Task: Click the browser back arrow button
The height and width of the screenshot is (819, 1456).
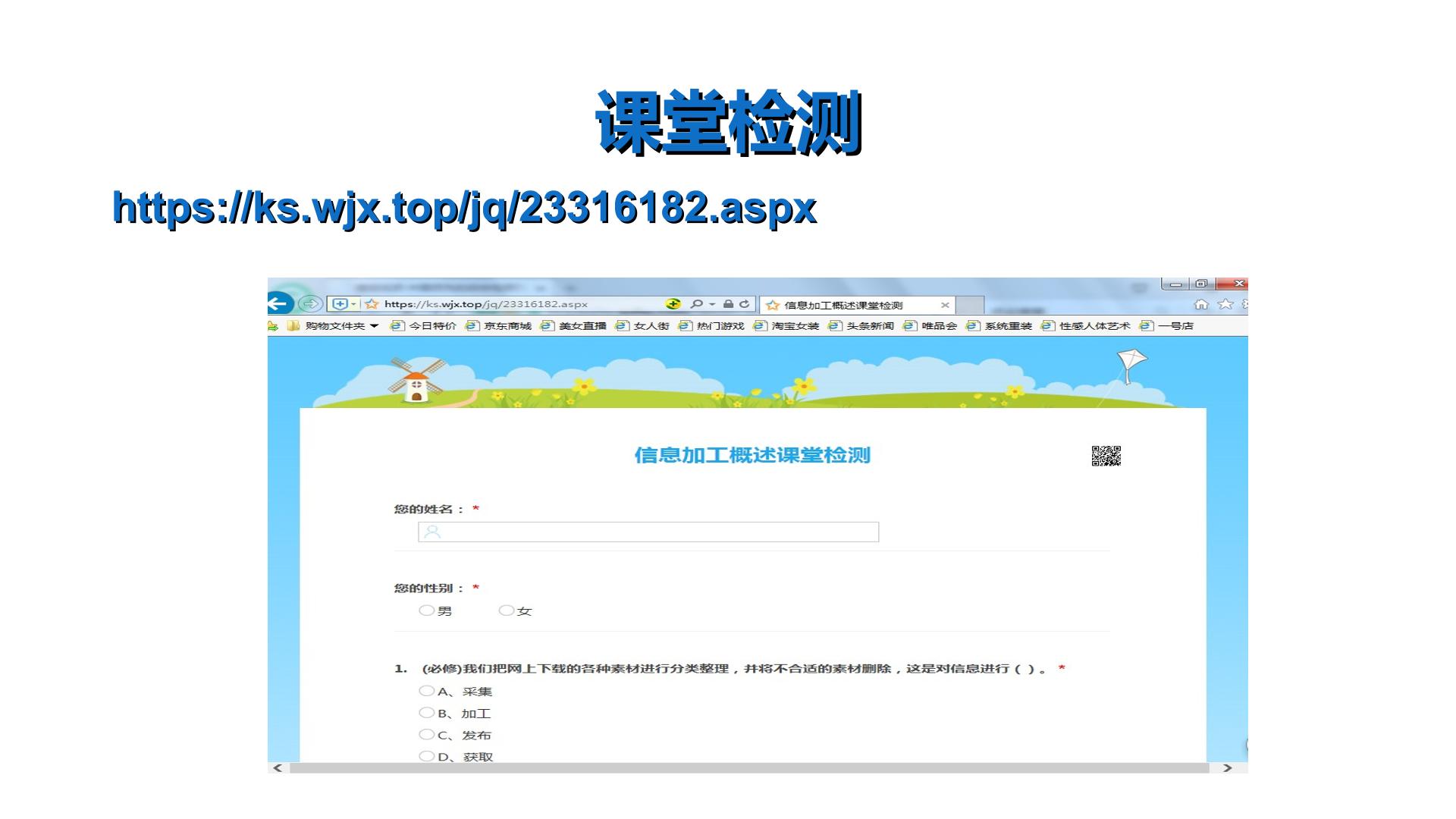Action: pos(279,304)
